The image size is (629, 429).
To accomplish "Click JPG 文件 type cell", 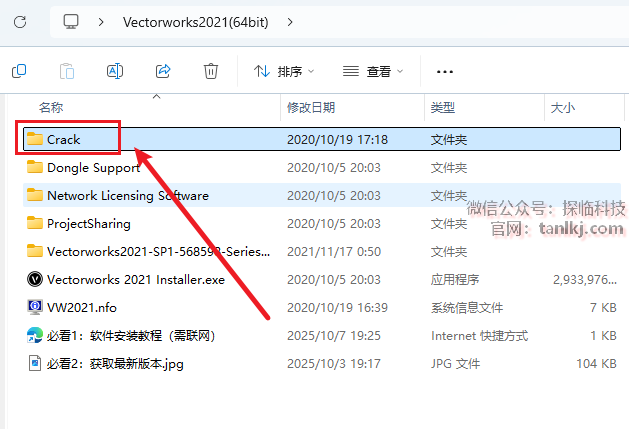I will click(x=455, y=364).
